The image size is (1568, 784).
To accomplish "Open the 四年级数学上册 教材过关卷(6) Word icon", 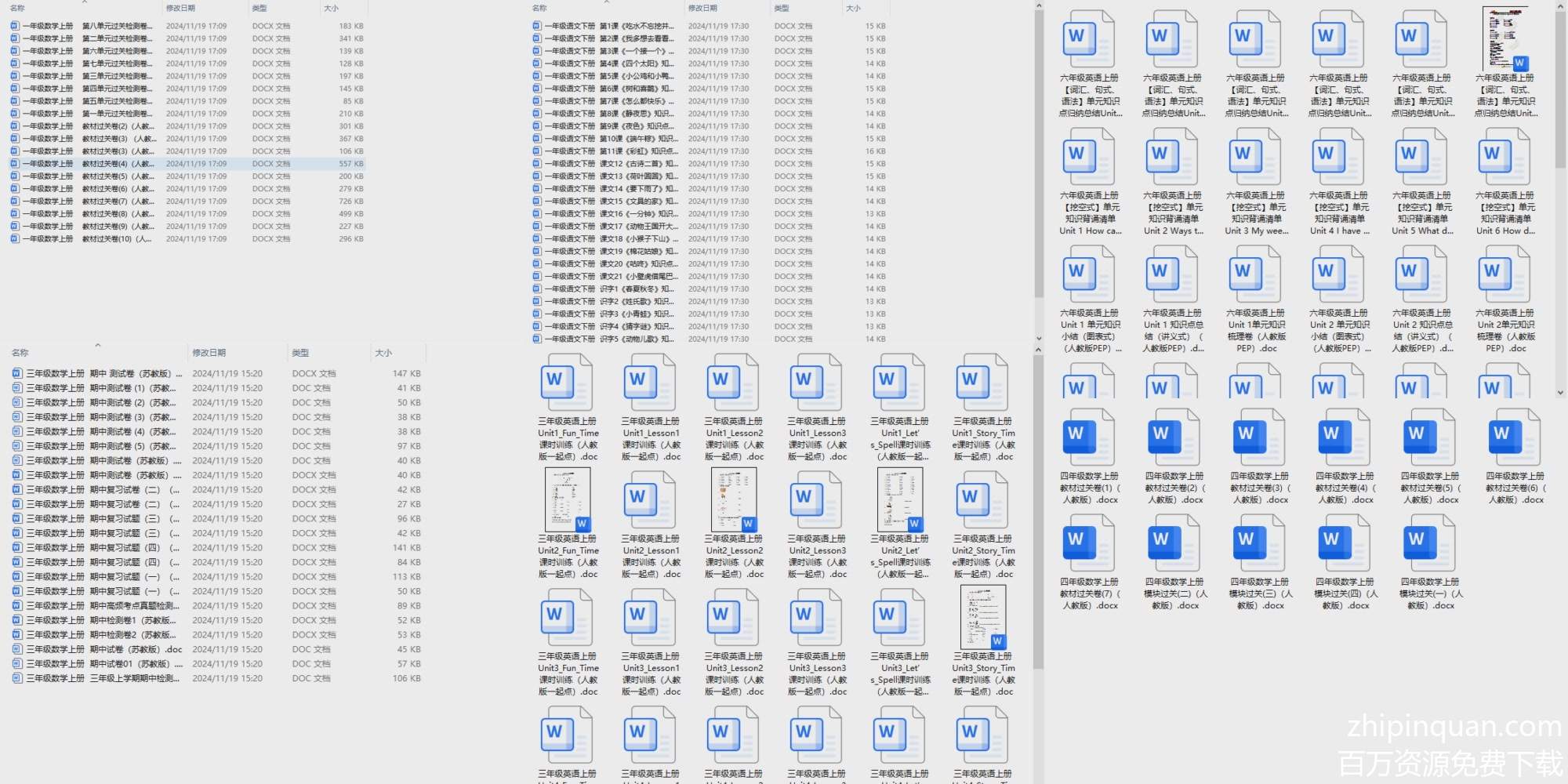I will coord(1514,437).
